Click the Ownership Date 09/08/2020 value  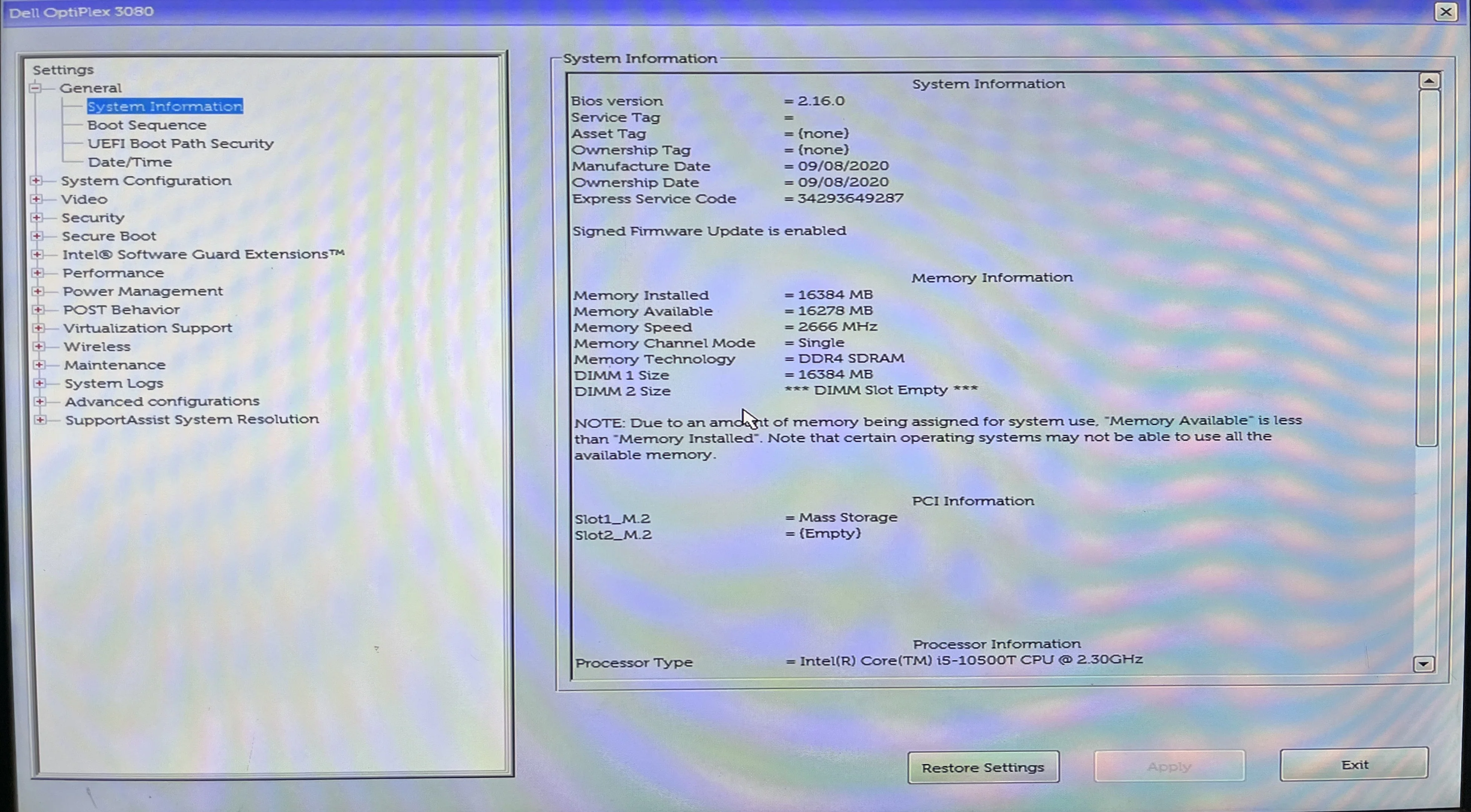(x=843, y=182)
